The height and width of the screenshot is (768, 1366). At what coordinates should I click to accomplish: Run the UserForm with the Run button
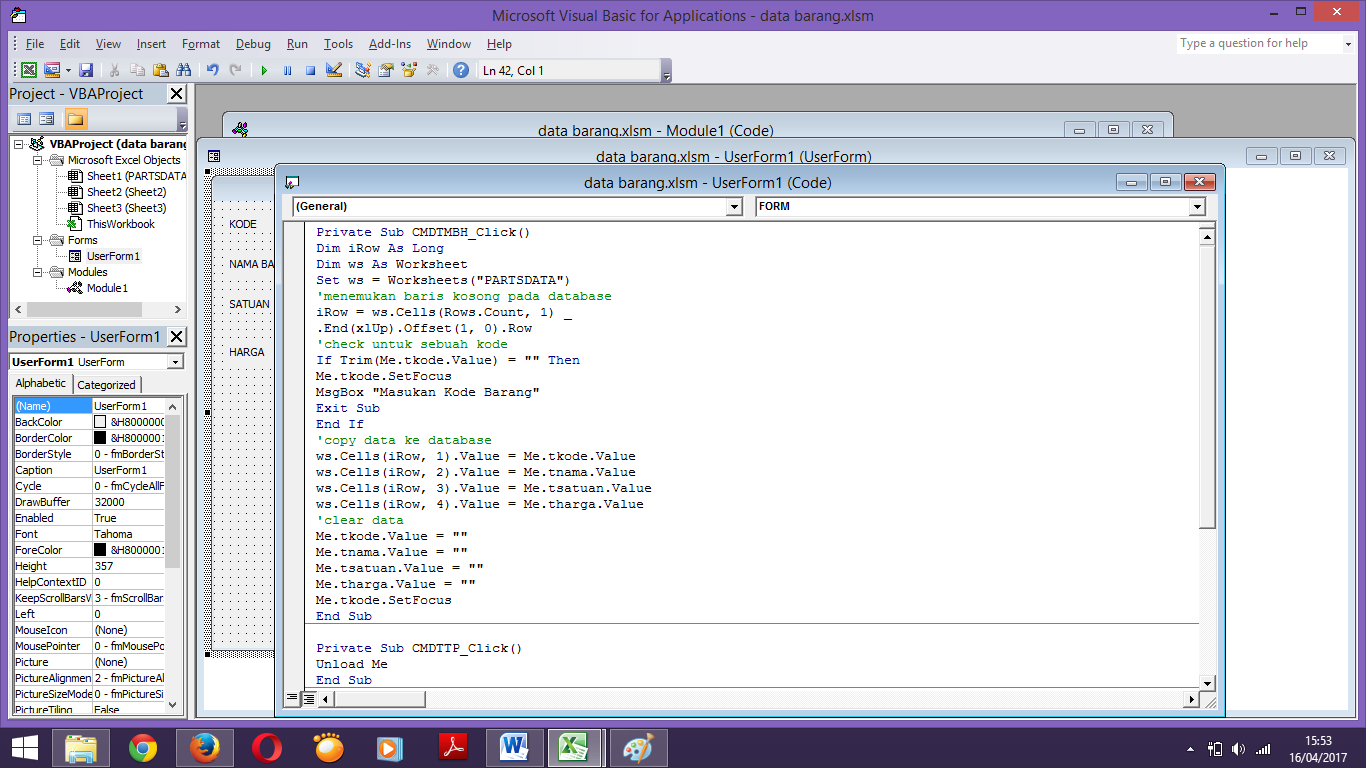tap(264, 70)
